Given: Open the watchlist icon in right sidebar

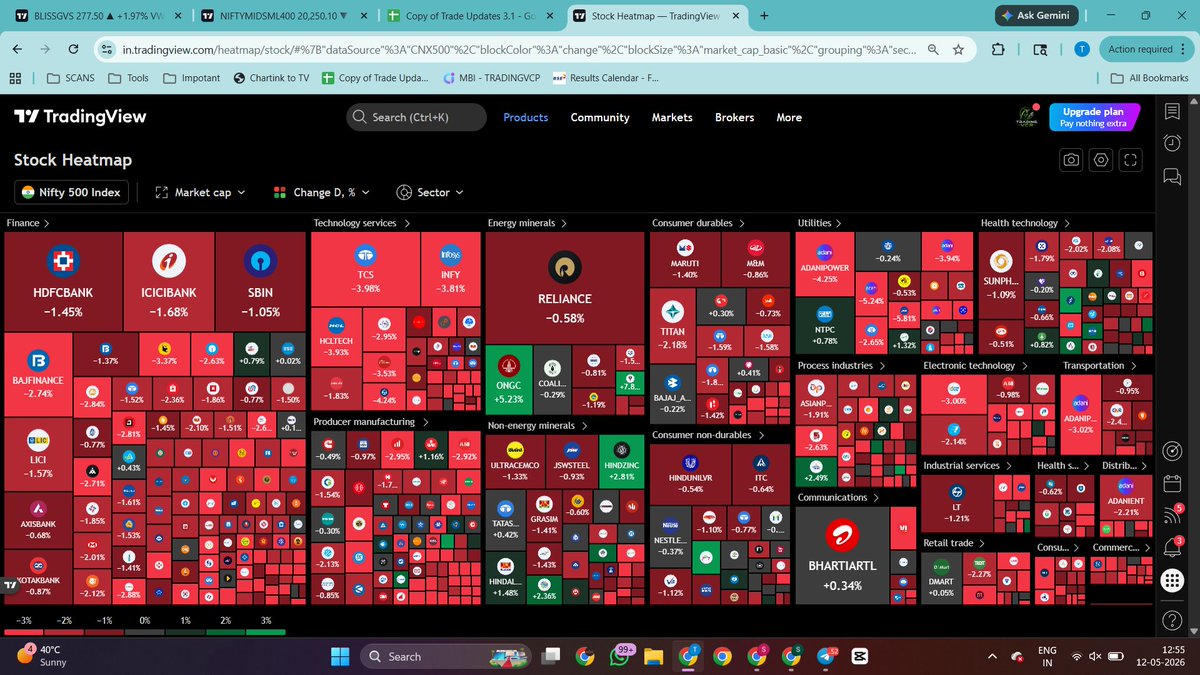Looking at the screenshot, I should coord(1174,113).
